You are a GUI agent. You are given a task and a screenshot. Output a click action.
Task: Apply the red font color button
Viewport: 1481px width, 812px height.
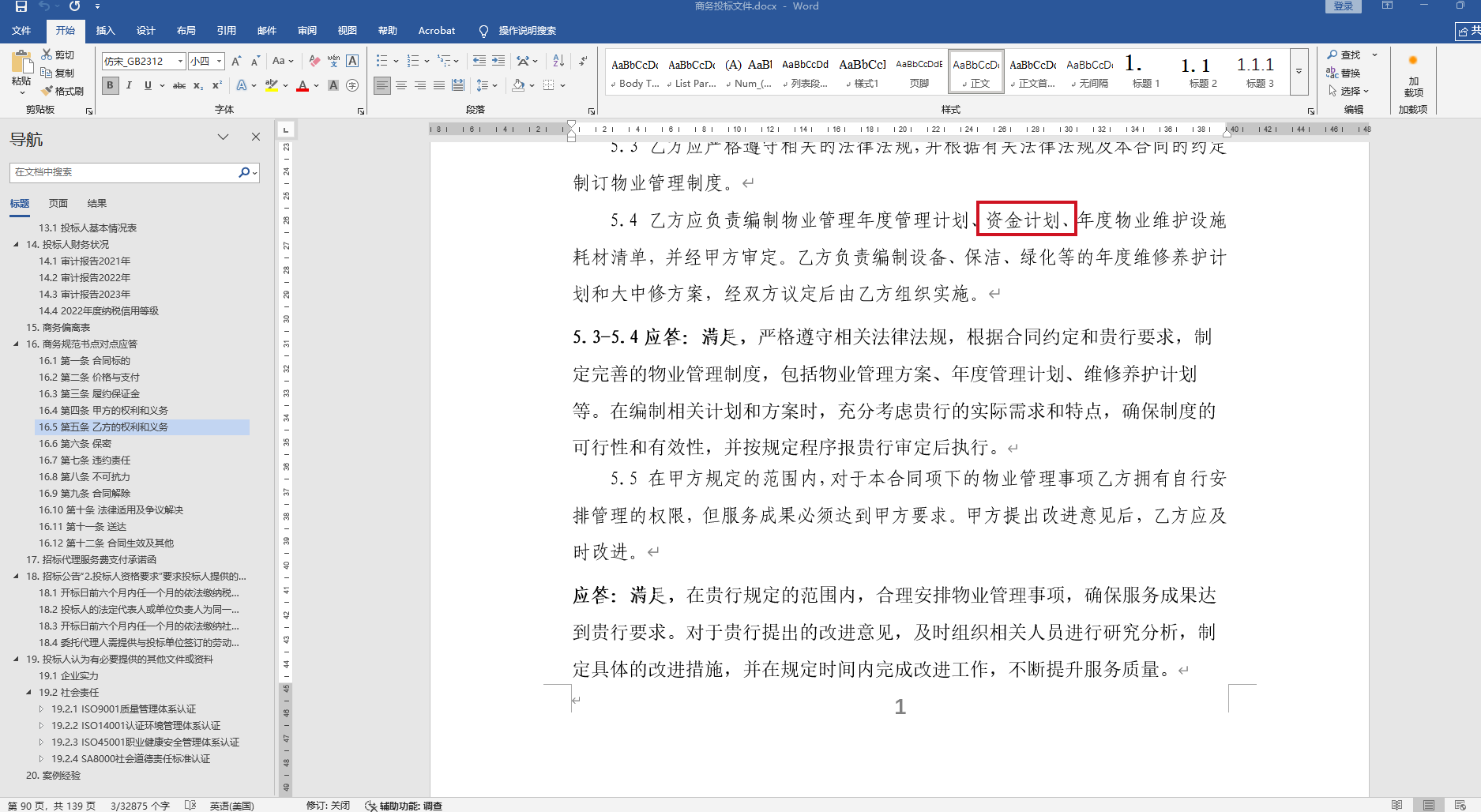point(303,85)
